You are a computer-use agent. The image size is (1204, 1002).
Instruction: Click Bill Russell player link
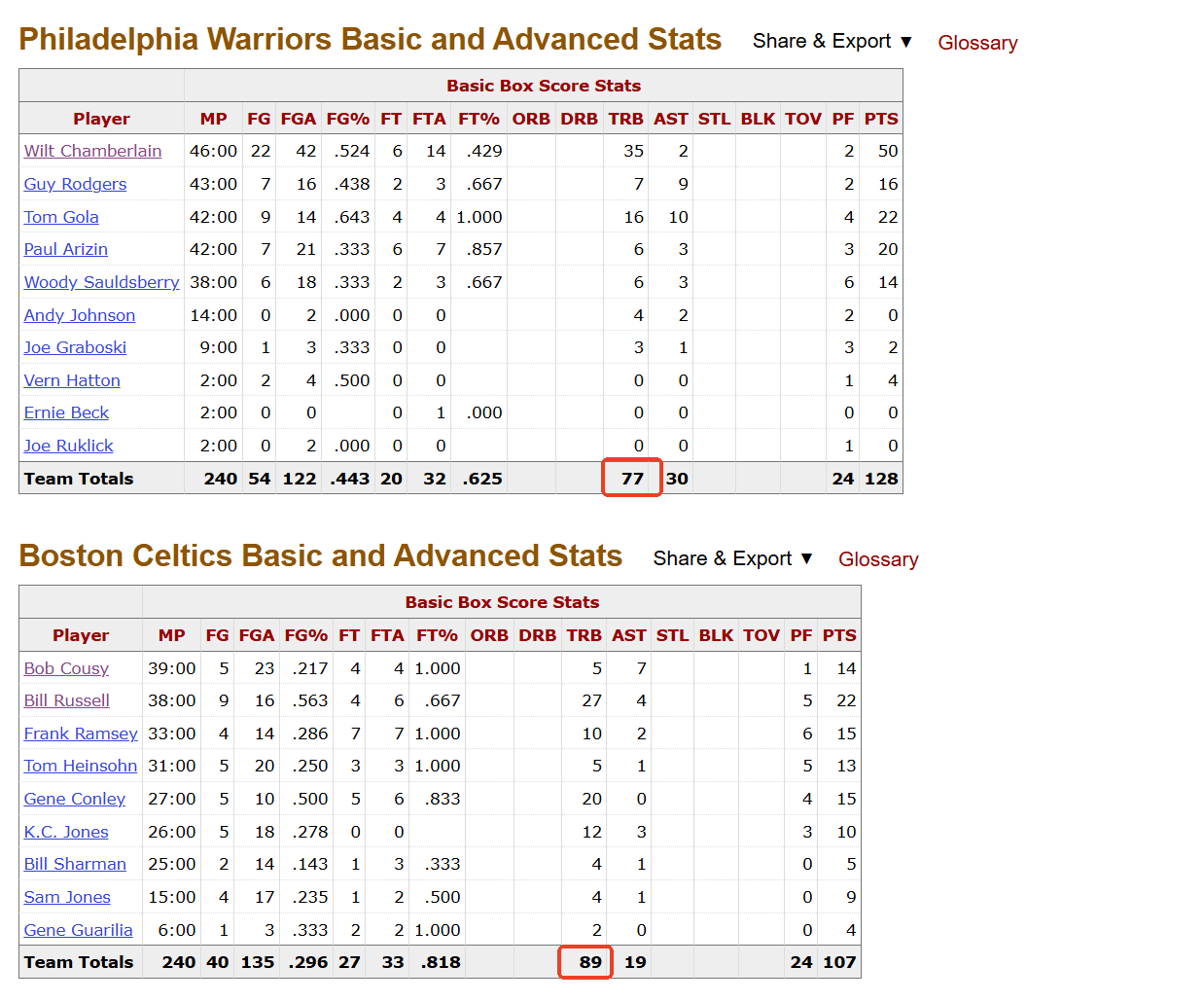66,700
